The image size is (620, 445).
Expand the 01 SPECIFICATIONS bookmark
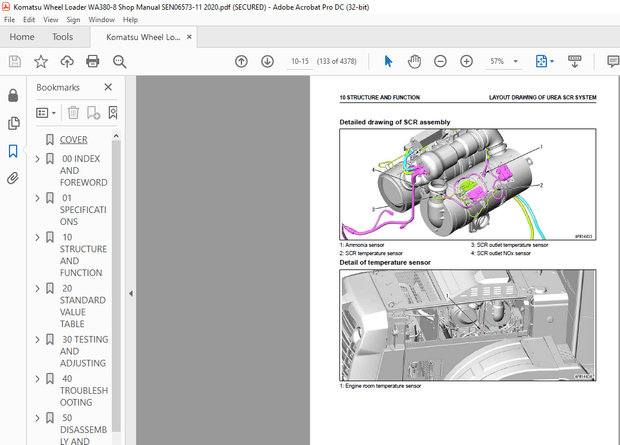[38, 198]
